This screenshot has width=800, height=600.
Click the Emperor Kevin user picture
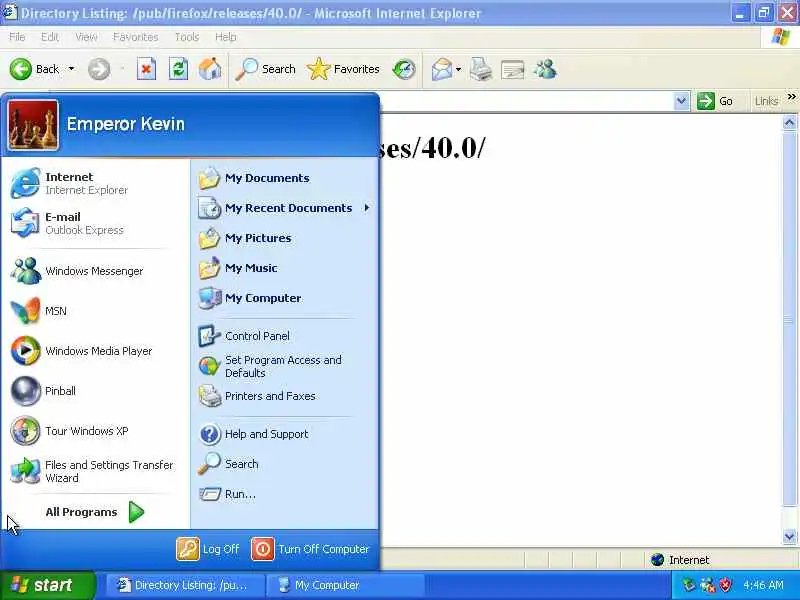point(33,124)
